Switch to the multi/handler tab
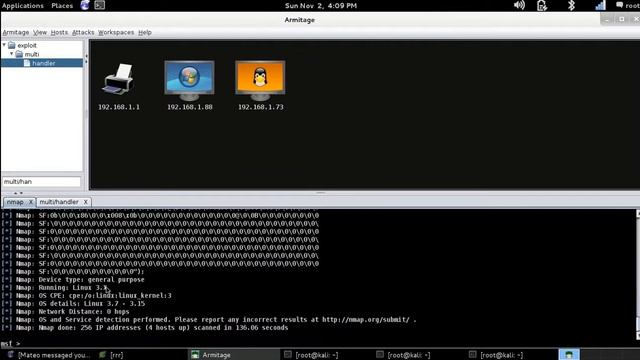 59,202
